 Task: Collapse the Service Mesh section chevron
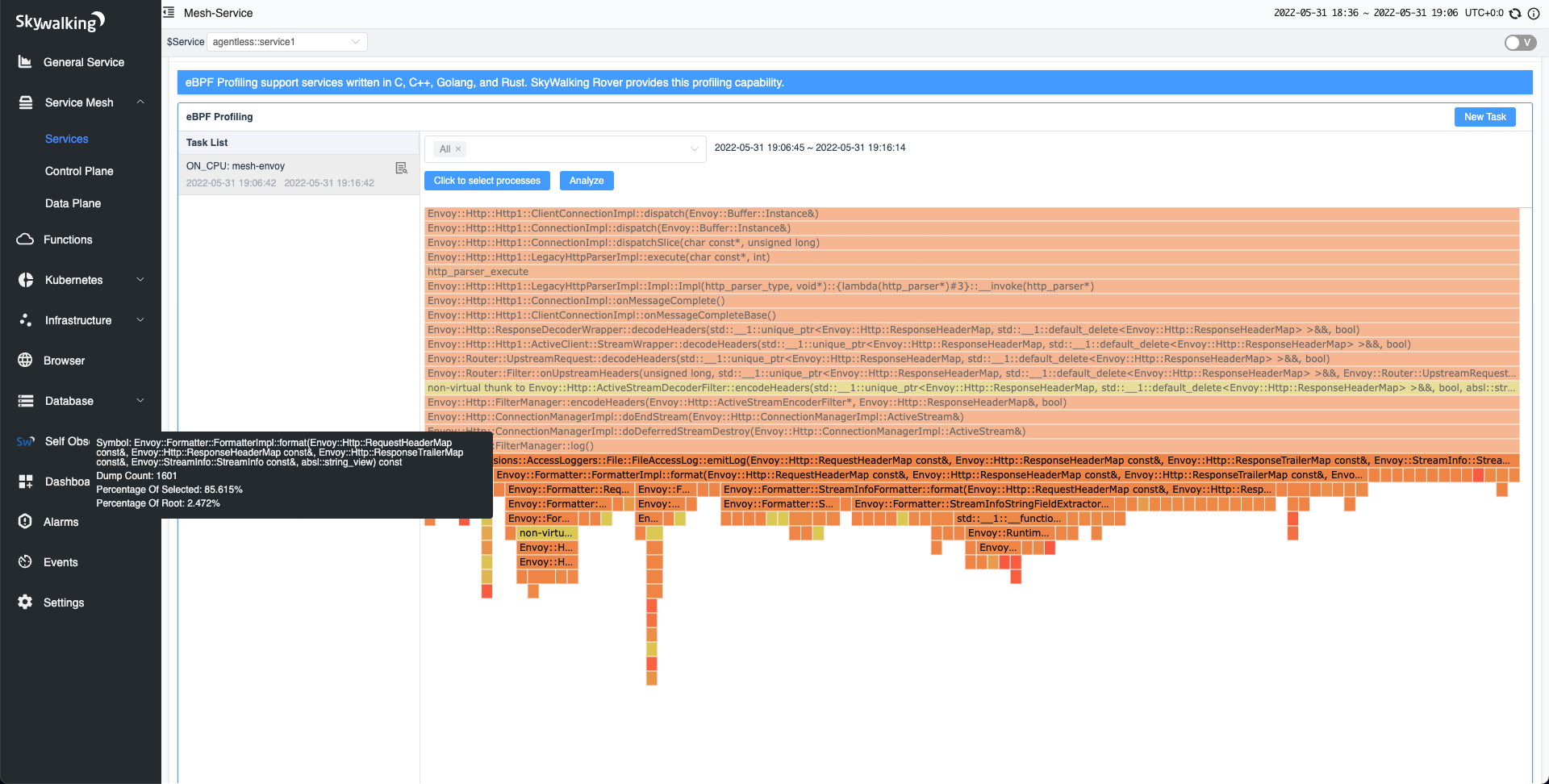point(141,102)
